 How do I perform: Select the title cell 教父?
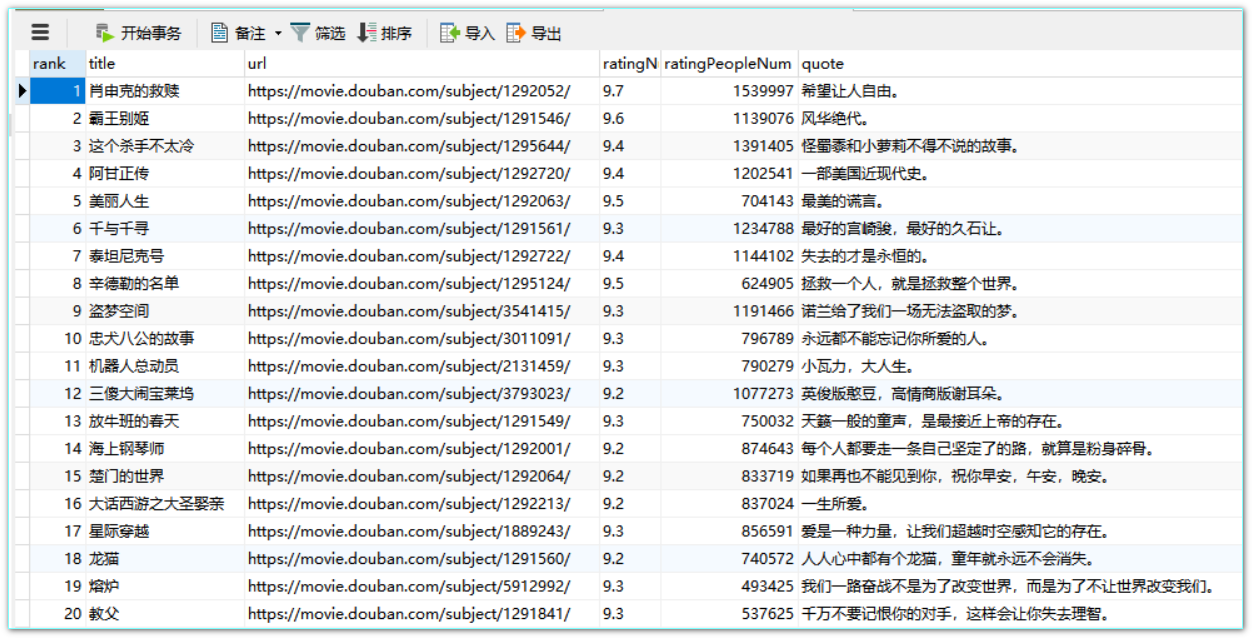pyautogui.click(x=165, y=614)
